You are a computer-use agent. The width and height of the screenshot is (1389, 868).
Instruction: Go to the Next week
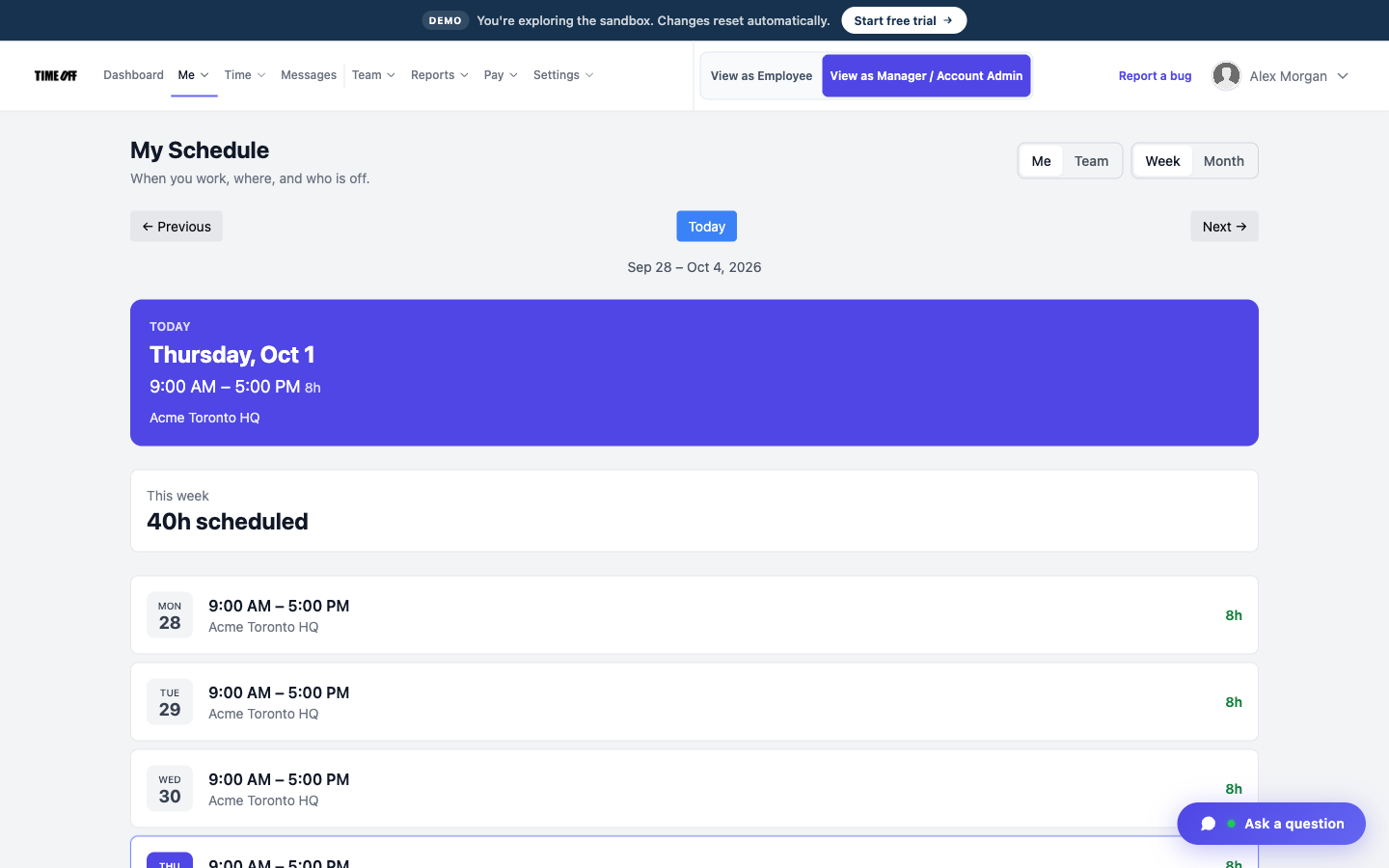[1224, 227]
